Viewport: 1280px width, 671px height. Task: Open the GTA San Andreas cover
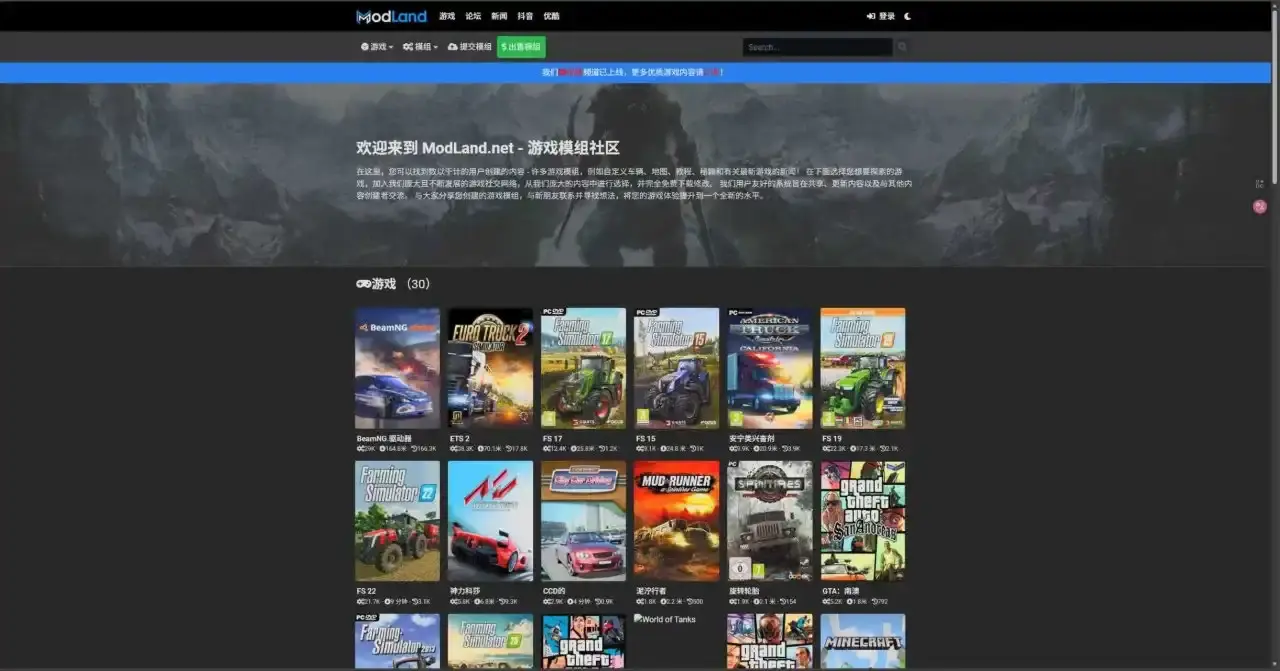point(862,521)
